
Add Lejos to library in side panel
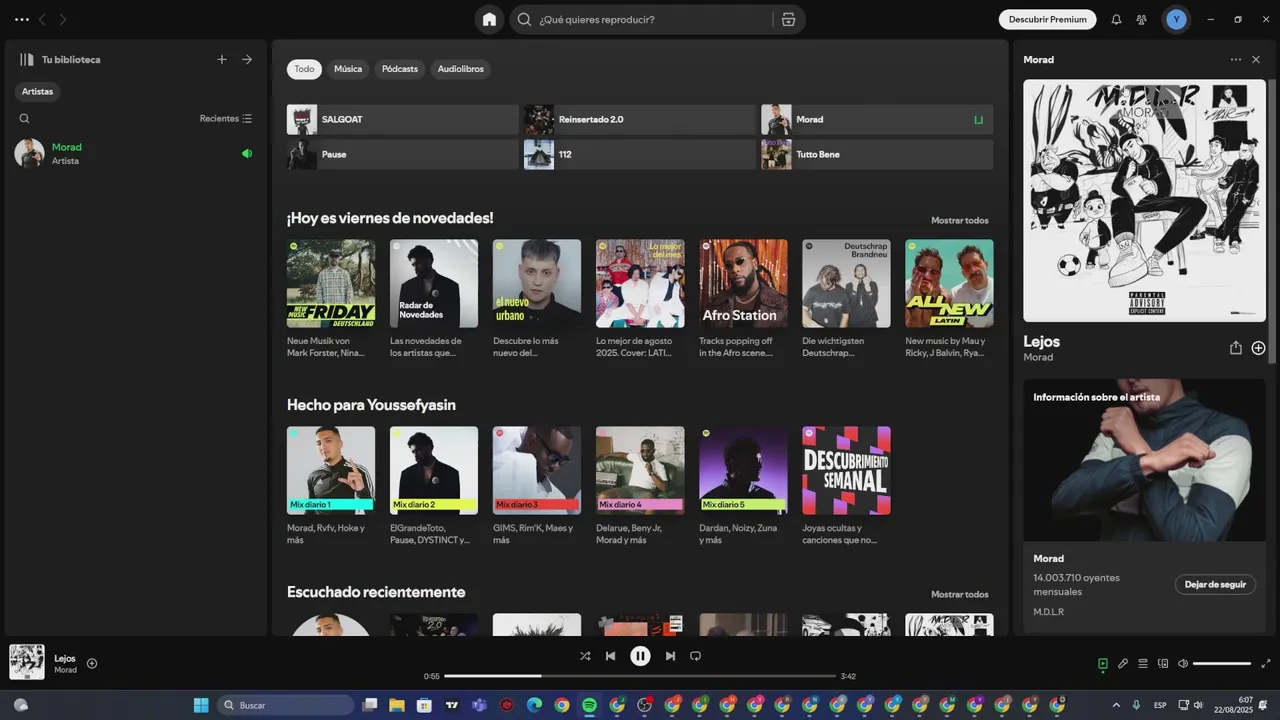point(1258,348)
